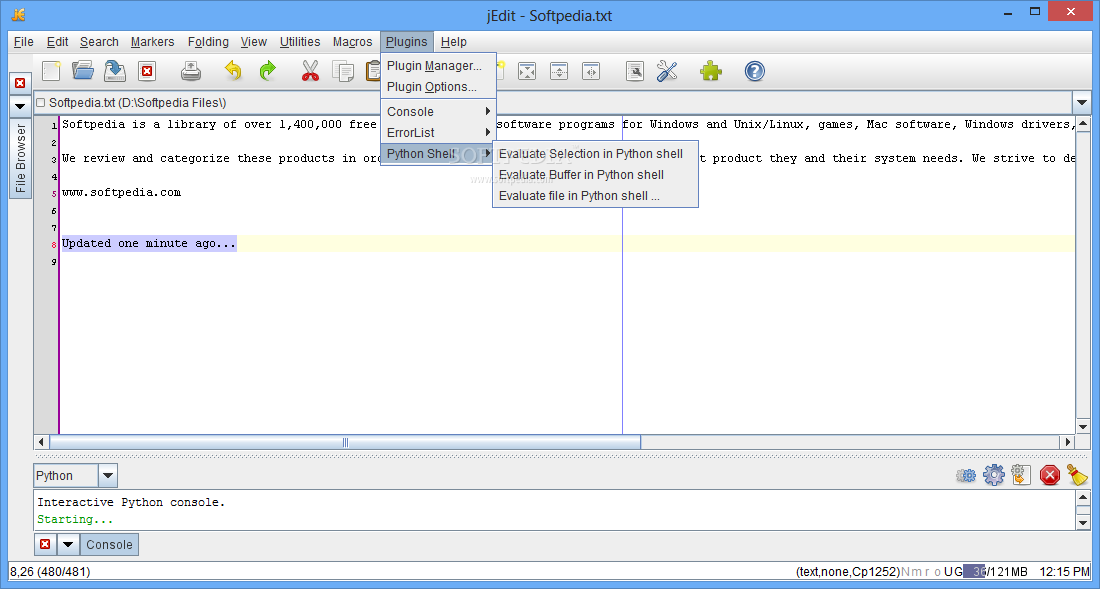The height and width of the screenshot is (589, 1100).
Task: Click the large gear icon in the console
Action: pyautogui.click(x=994, y=475)
